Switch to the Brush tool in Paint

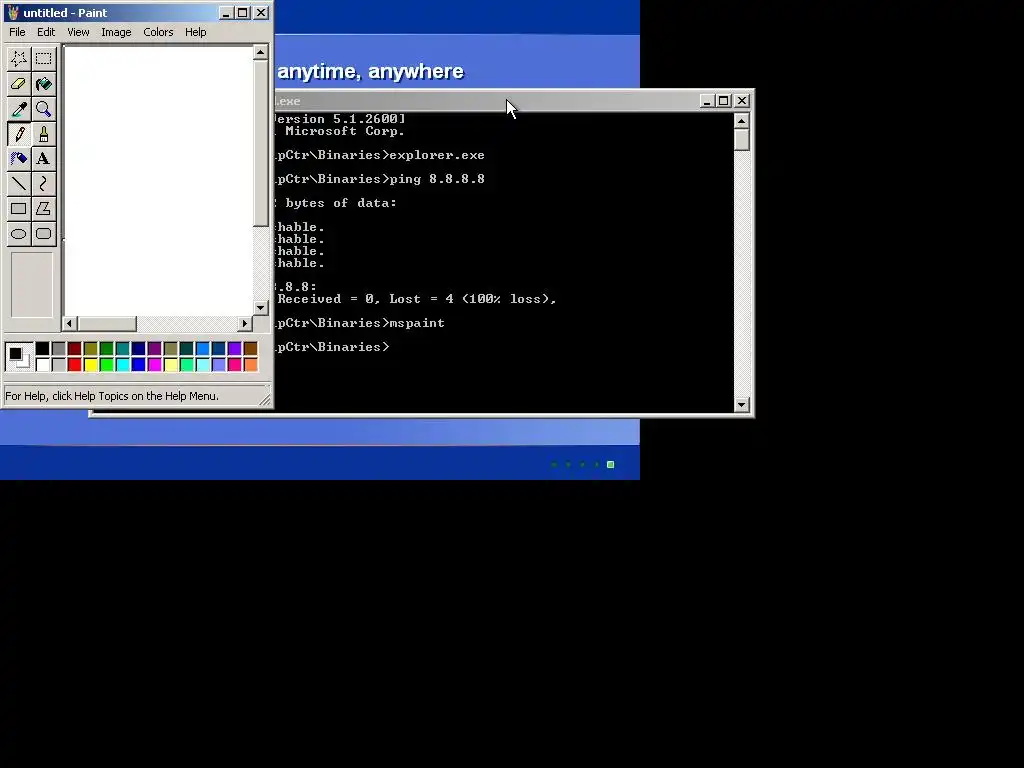click(x=44, y=134)
